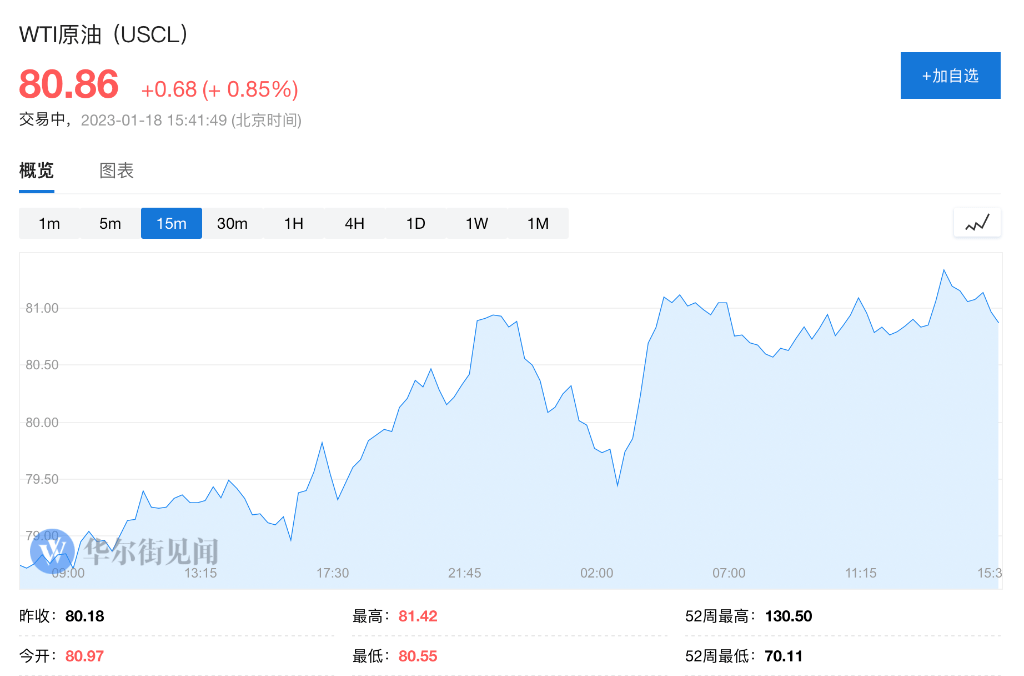Set chart period to 1M
The image size is (1024, 676).
[538, 223]
